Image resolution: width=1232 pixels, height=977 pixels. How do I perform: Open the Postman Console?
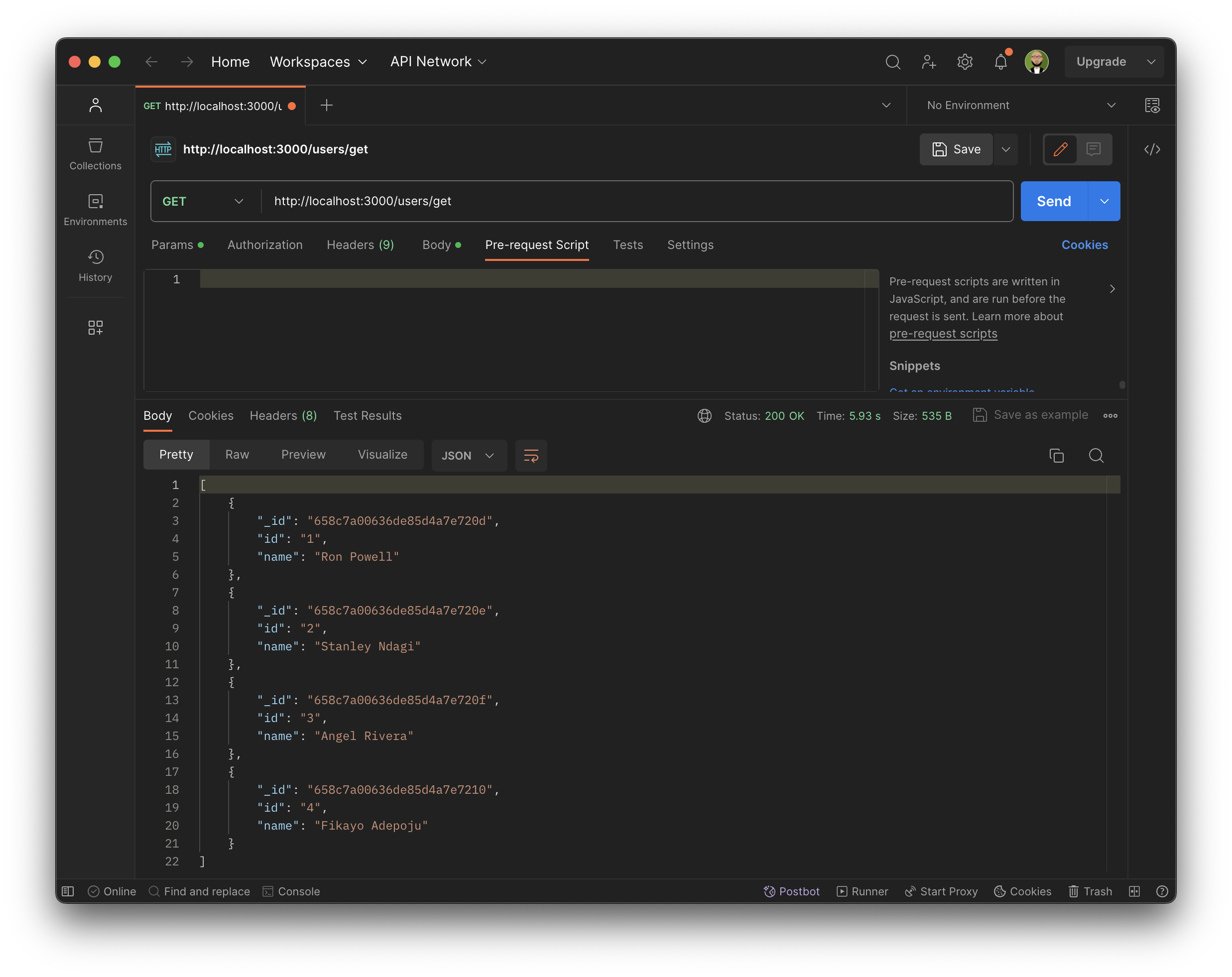click(x=291, y=891)
